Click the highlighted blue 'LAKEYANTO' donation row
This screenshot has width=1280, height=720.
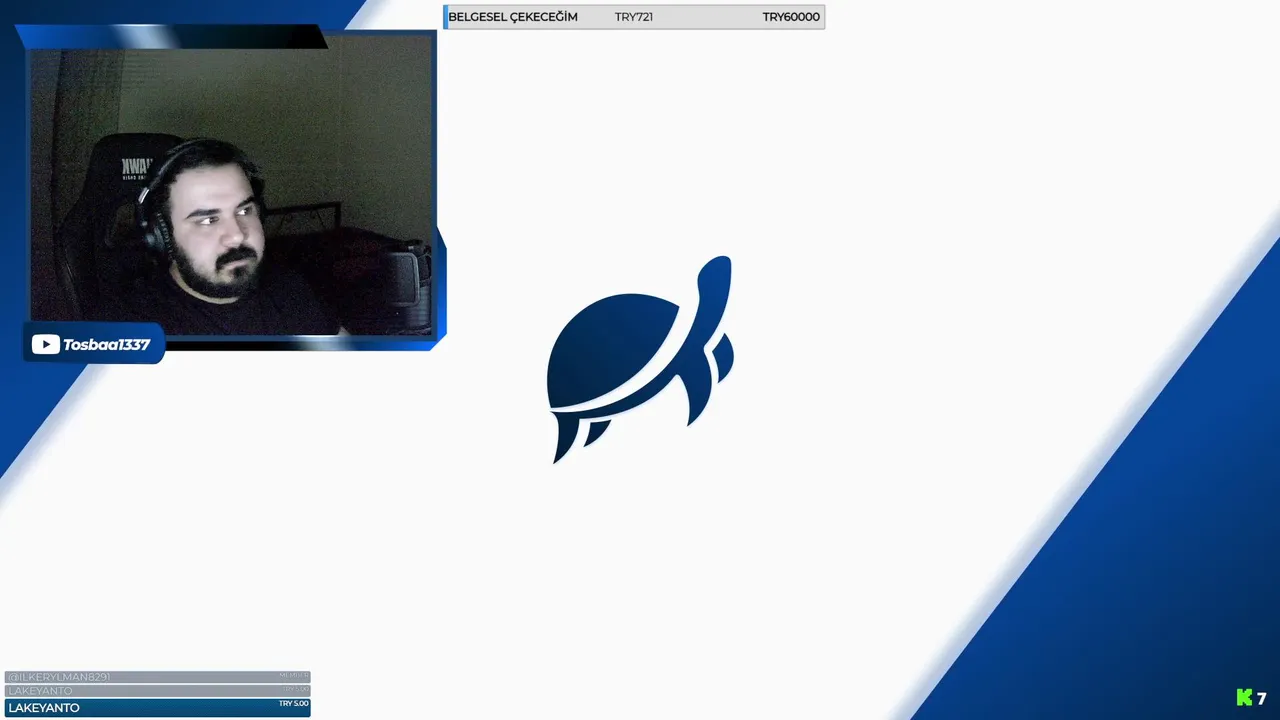[x=158, y=708]
